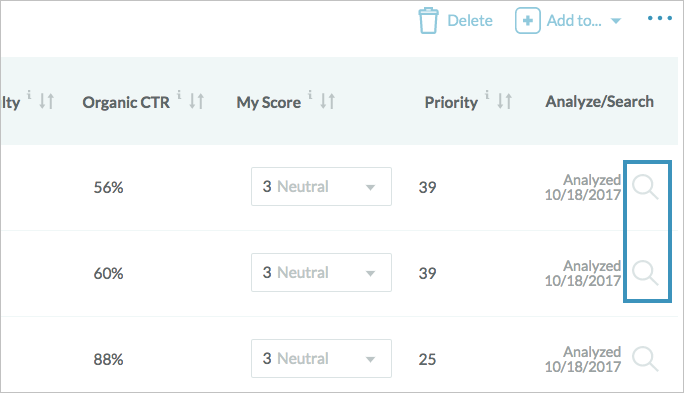
Task: Sort by Priority using arrows icon
Action: (x=505, y=101)
